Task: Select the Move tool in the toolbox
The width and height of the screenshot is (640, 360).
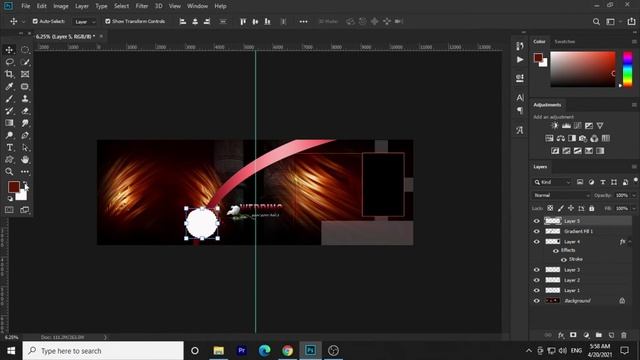Action: pos(9,50)
